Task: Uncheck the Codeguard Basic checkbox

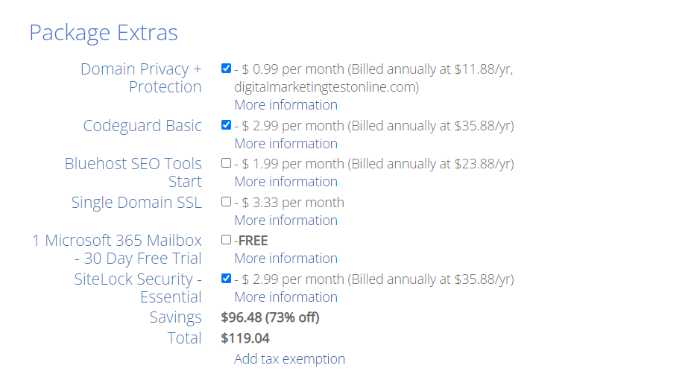Action: pyautogui.click(x=226, y=125)
